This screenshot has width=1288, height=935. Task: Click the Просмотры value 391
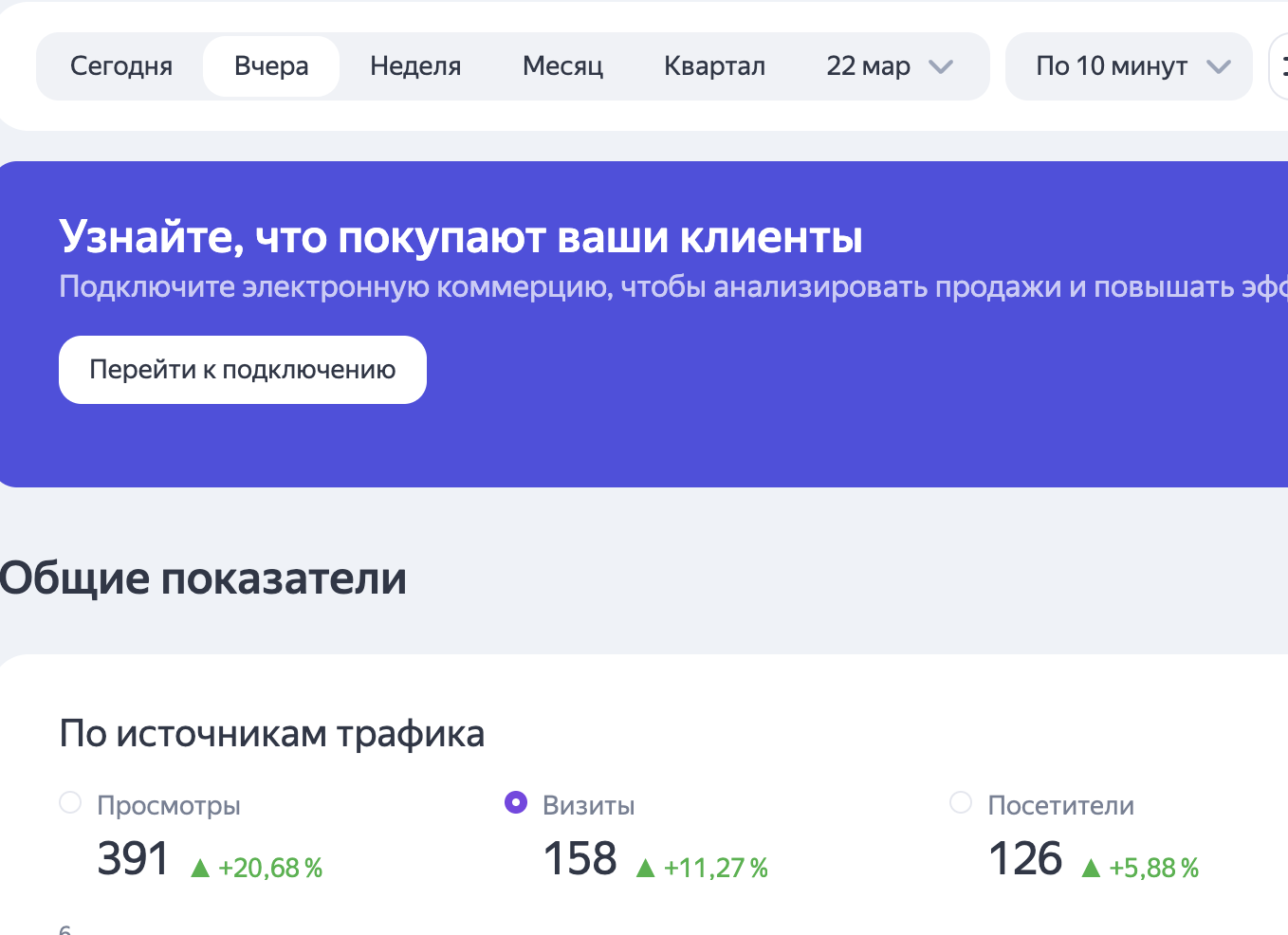pyautogui.click(x=133, y=859)
